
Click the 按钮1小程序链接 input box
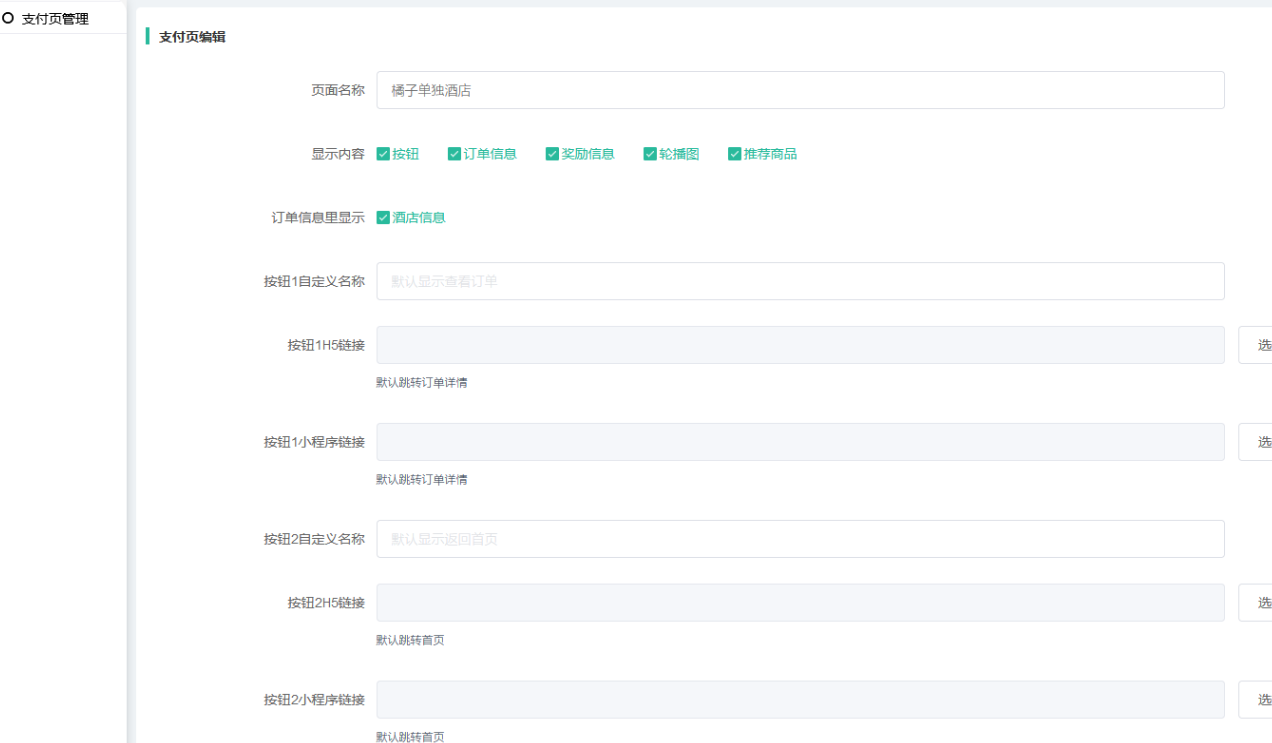pyautogui.click(x=800, y=442)
